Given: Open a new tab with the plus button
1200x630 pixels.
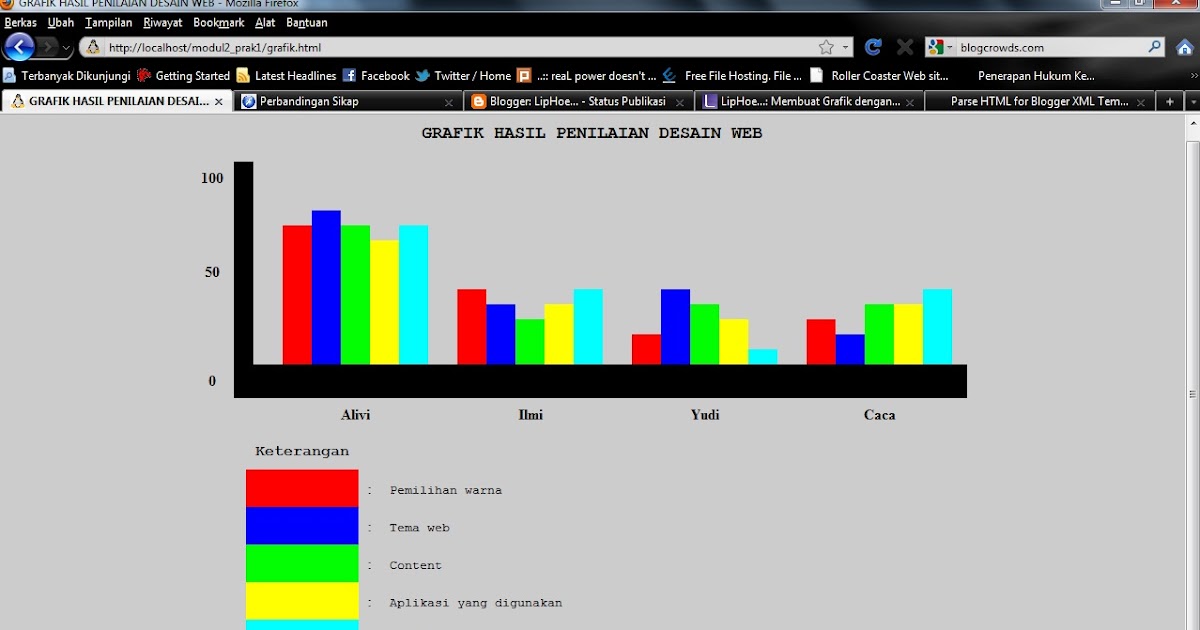Looking at the screenshot, I should coord(1169,101).
